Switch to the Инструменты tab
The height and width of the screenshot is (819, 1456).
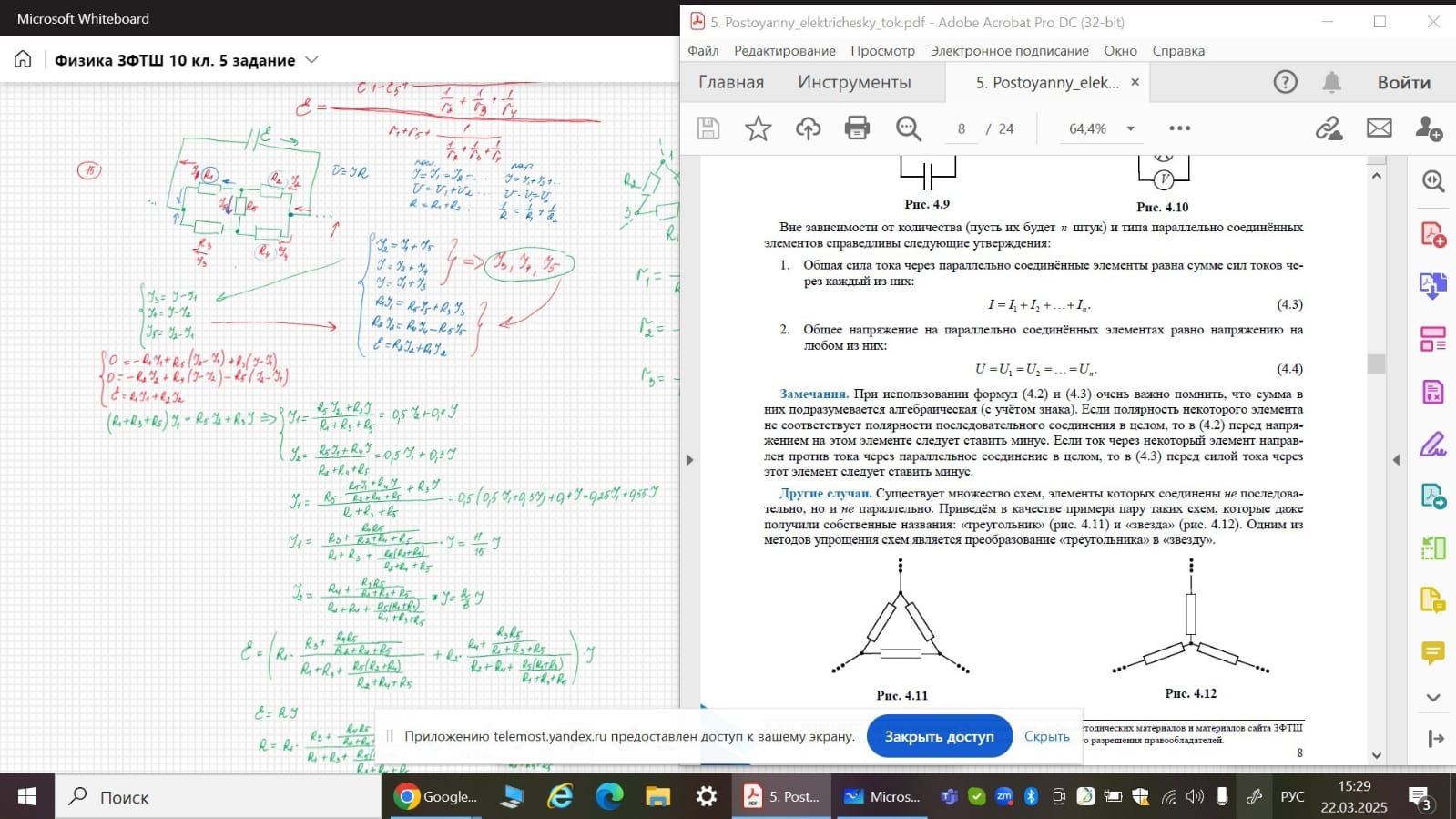coord(853,82)
